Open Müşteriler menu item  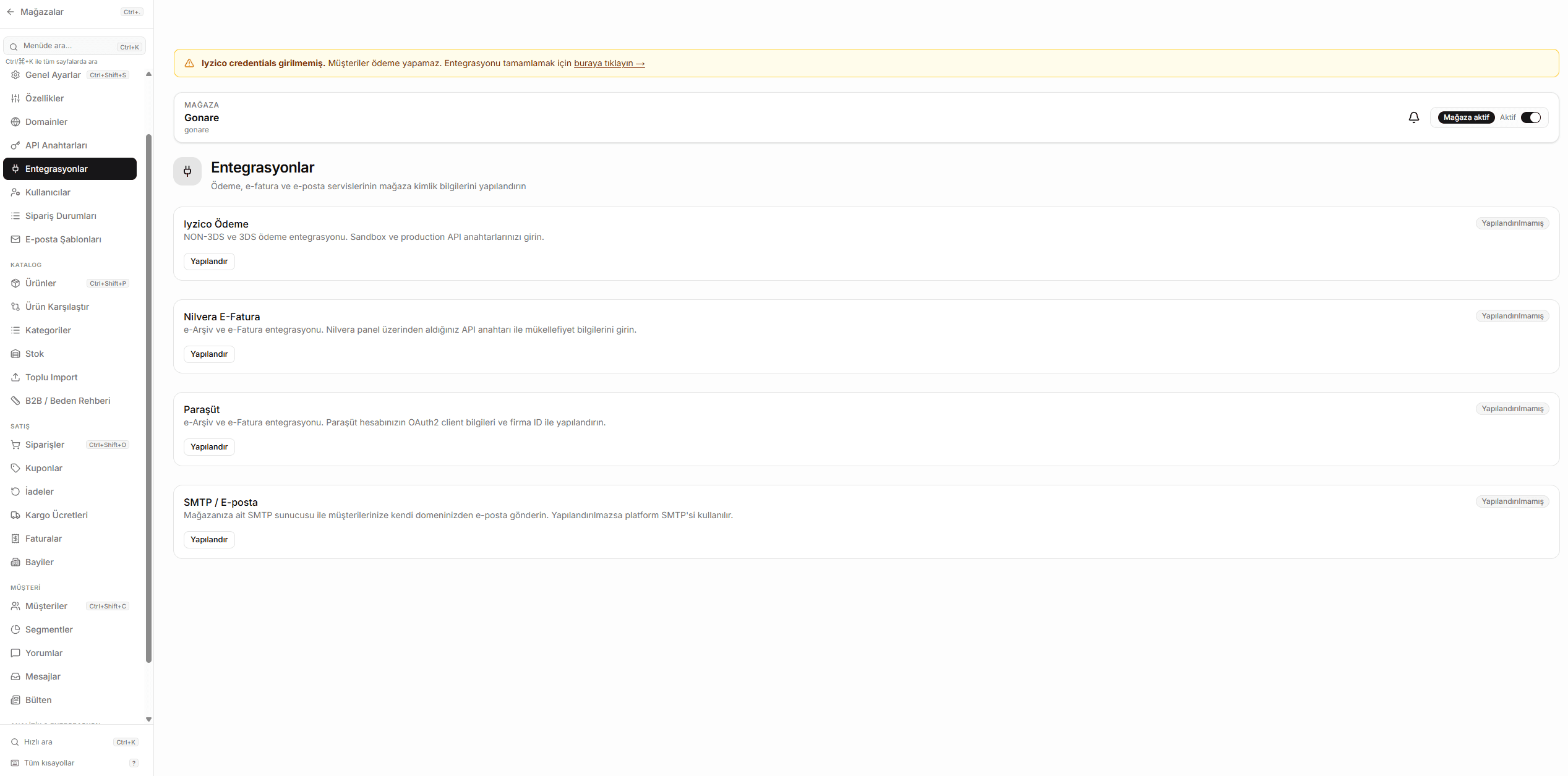pos(70,606)
